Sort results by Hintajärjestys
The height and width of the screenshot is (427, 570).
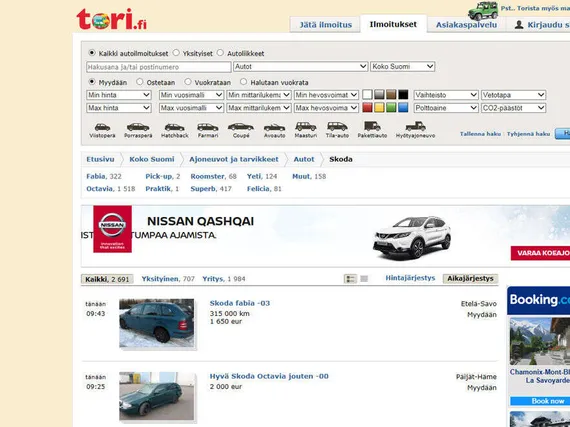point(410,278)
